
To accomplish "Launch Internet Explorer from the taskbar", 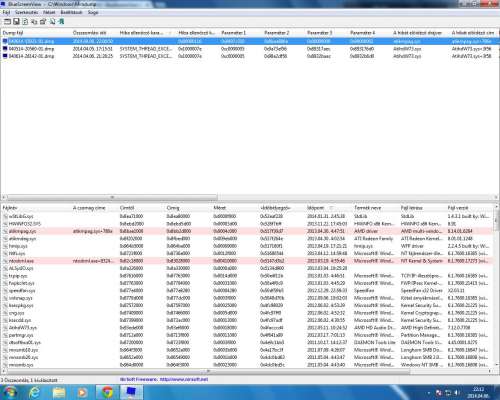I will tap(34, 392).
